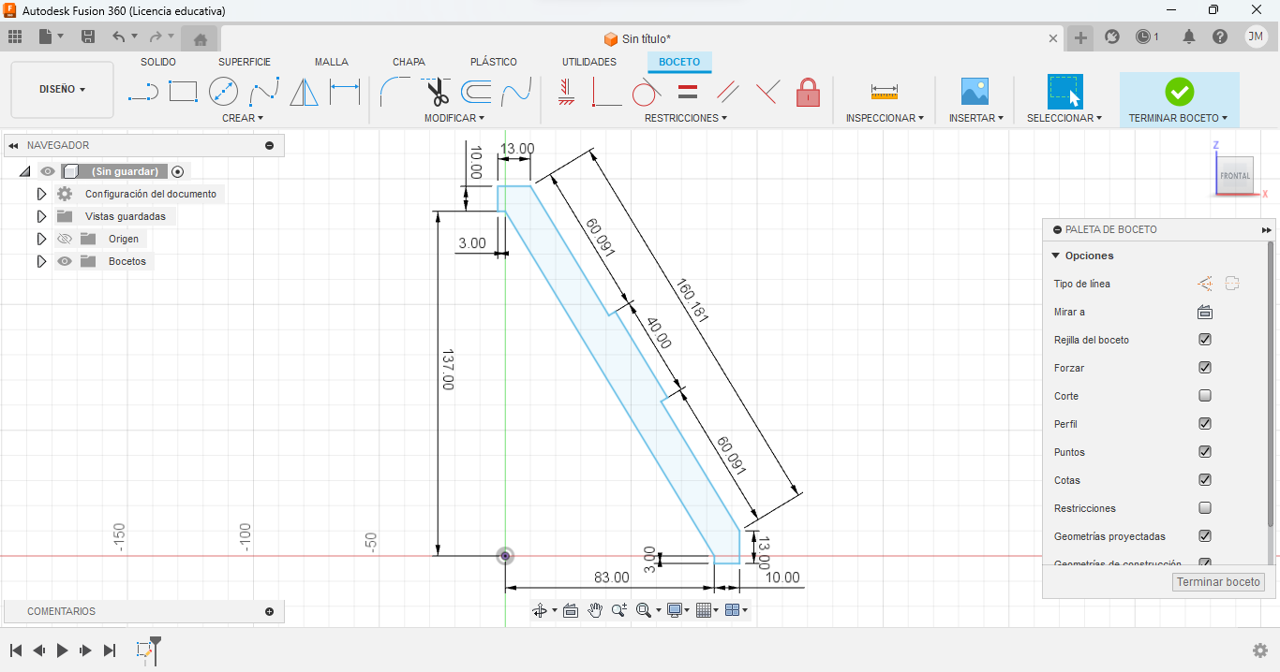Click the Pan hand tool
The width and height of the screenshot is (1280, 672).
tap(595, 610)
